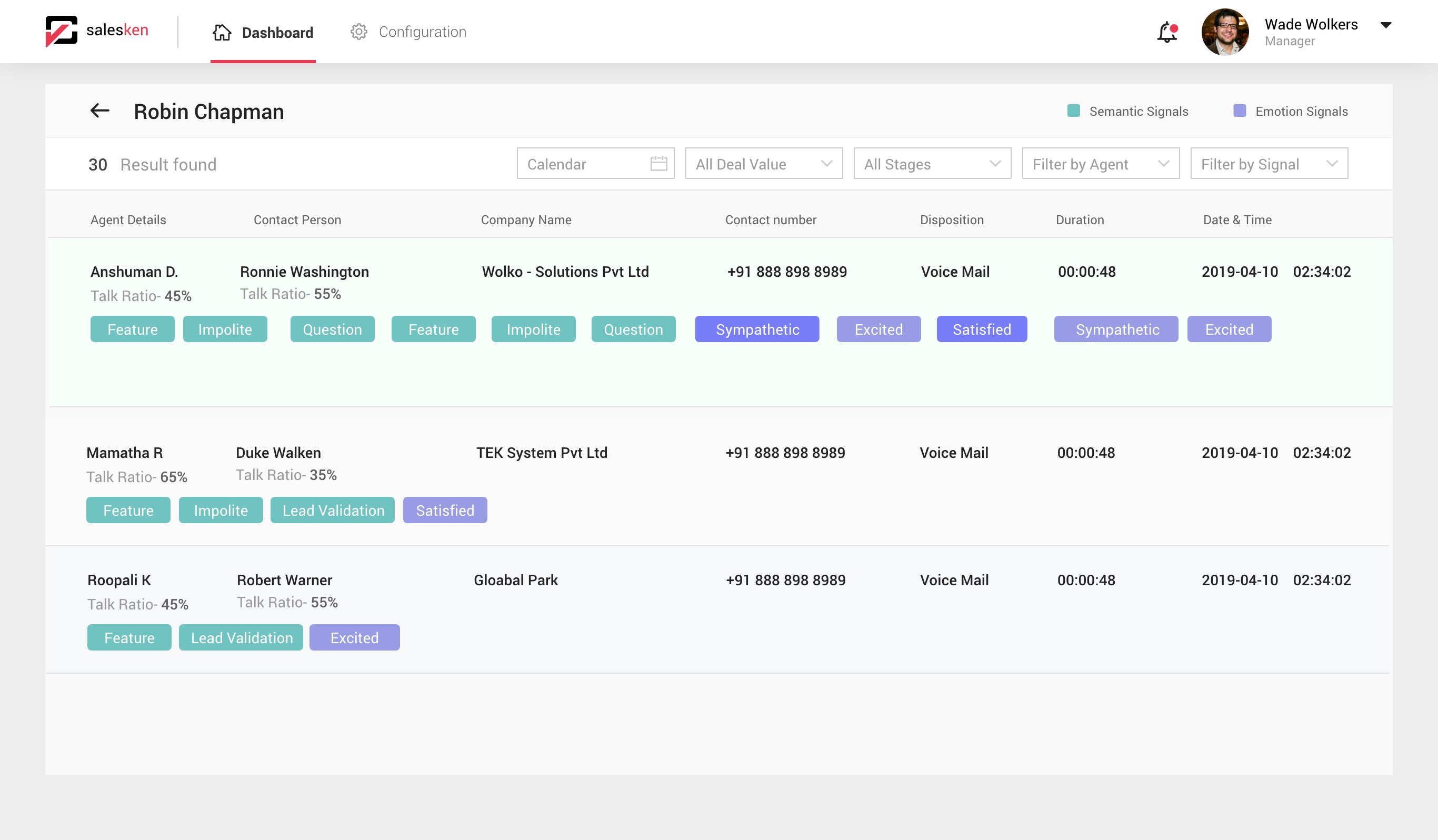Open the Filter by Signal dropdown
1438x840 pixels.
[1269, 163]
